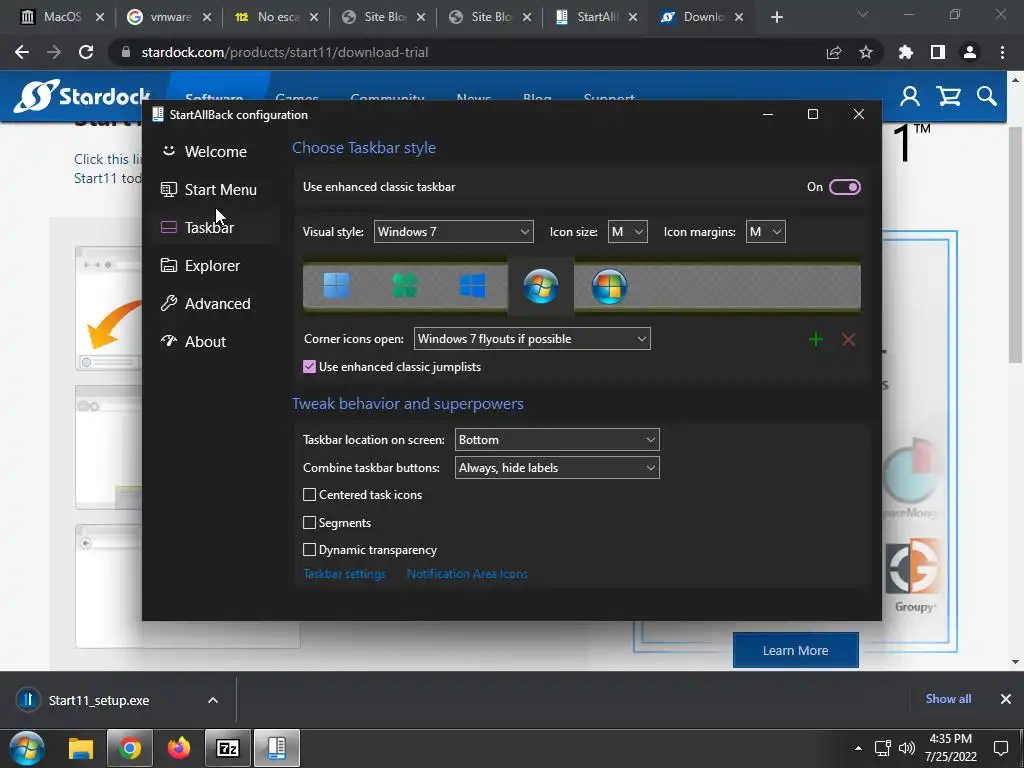
Task: Click StartAllBack taskbar button
Action: [277, 748]
